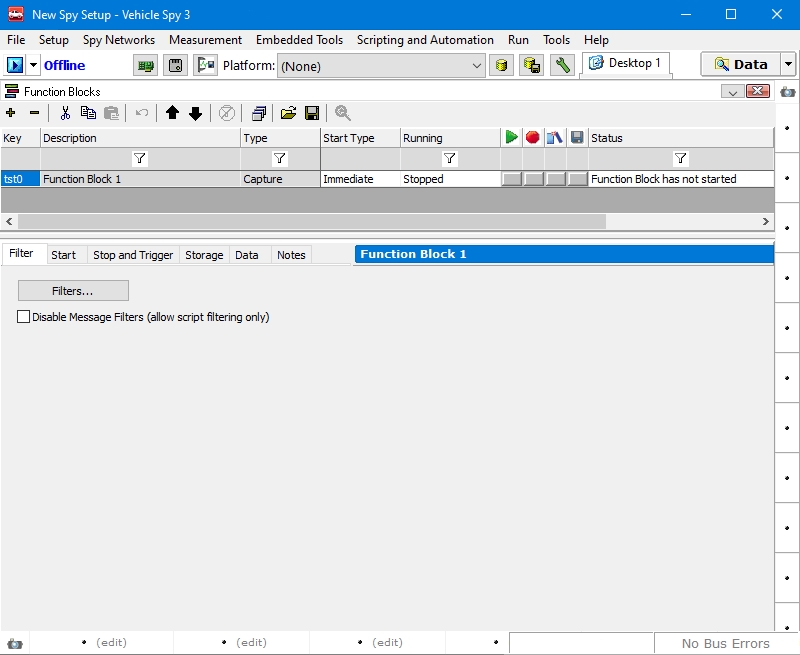This screenshot has height=655, width=800.
Task: Click the cut scissors icon
Action: coord(65,113)
